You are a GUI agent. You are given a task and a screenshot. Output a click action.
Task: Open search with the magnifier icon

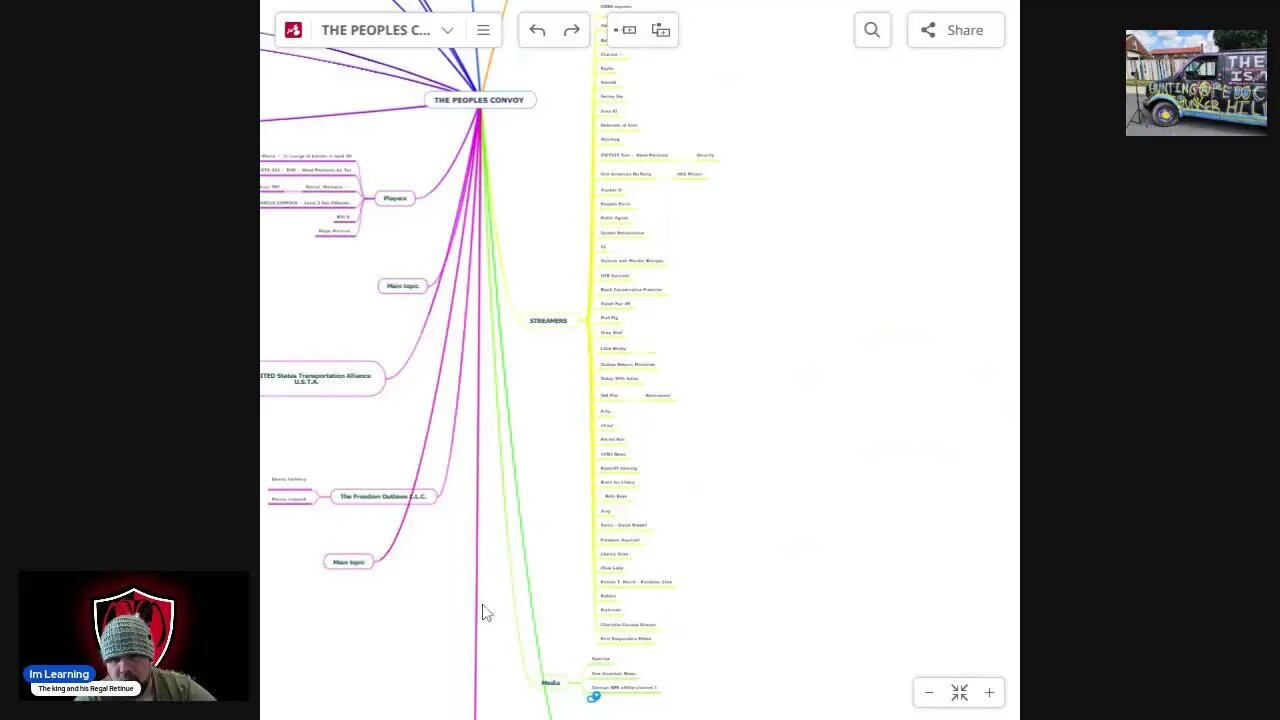(x=872, y=30)
